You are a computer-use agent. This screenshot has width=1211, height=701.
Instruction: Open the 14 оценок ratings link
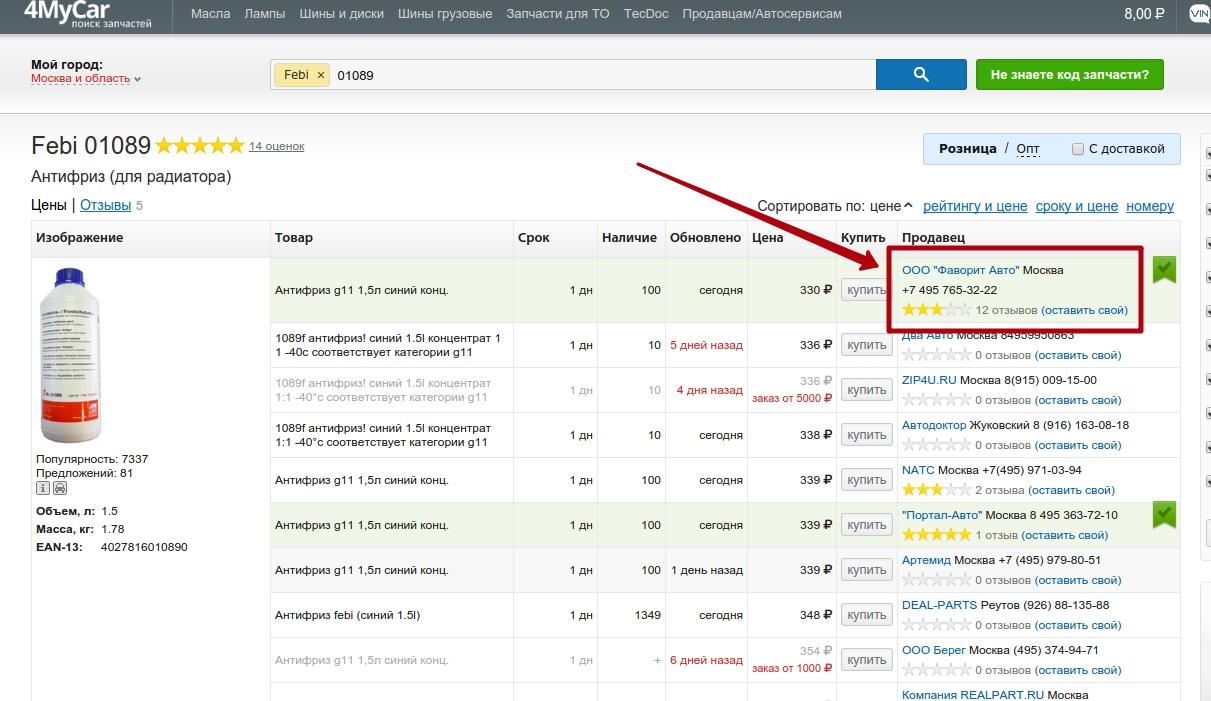[x=276, y=146]
